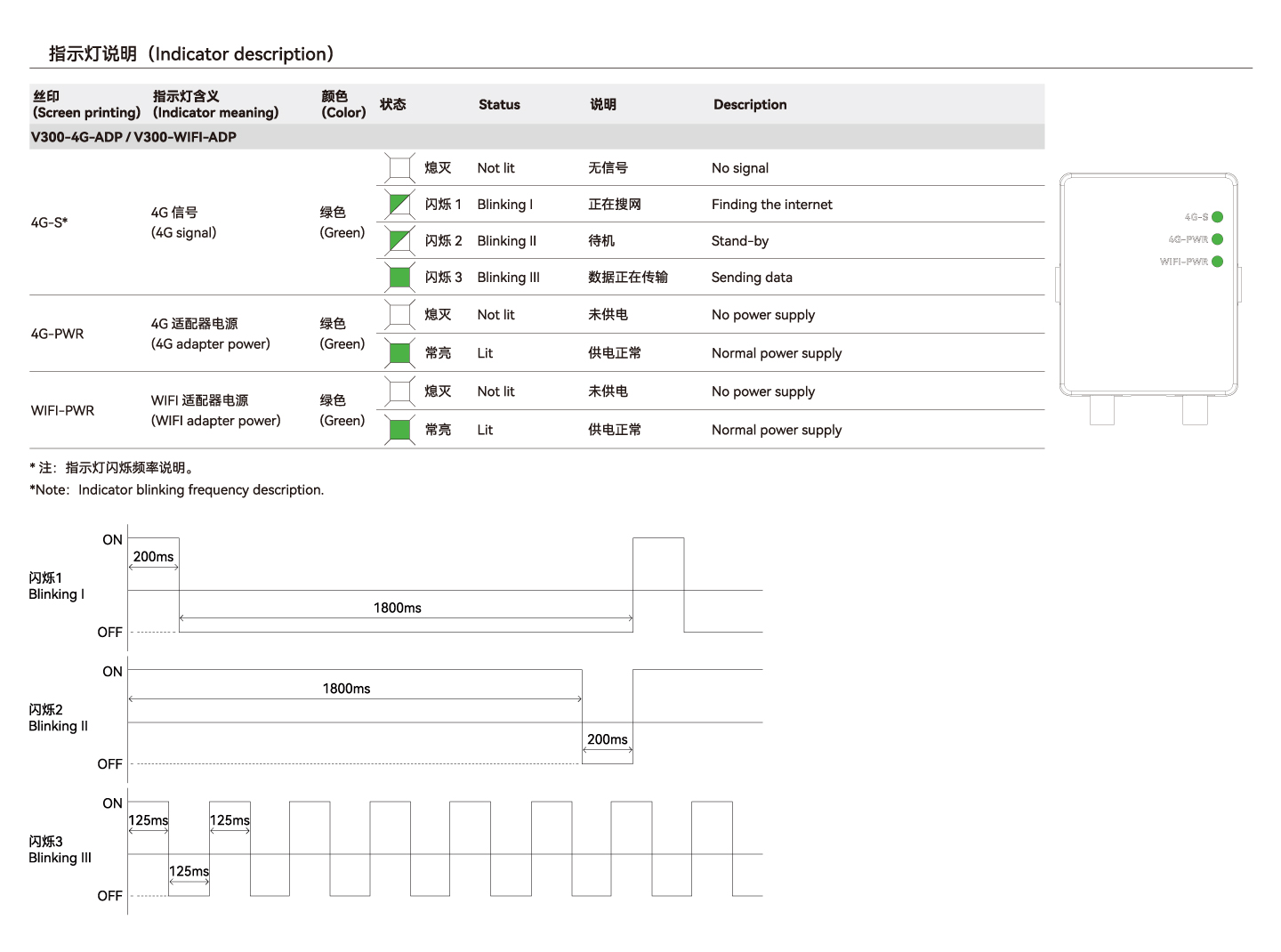Click the 'Finding the internet' description text
Screen dimensions: 1281x952
point(771,204)
